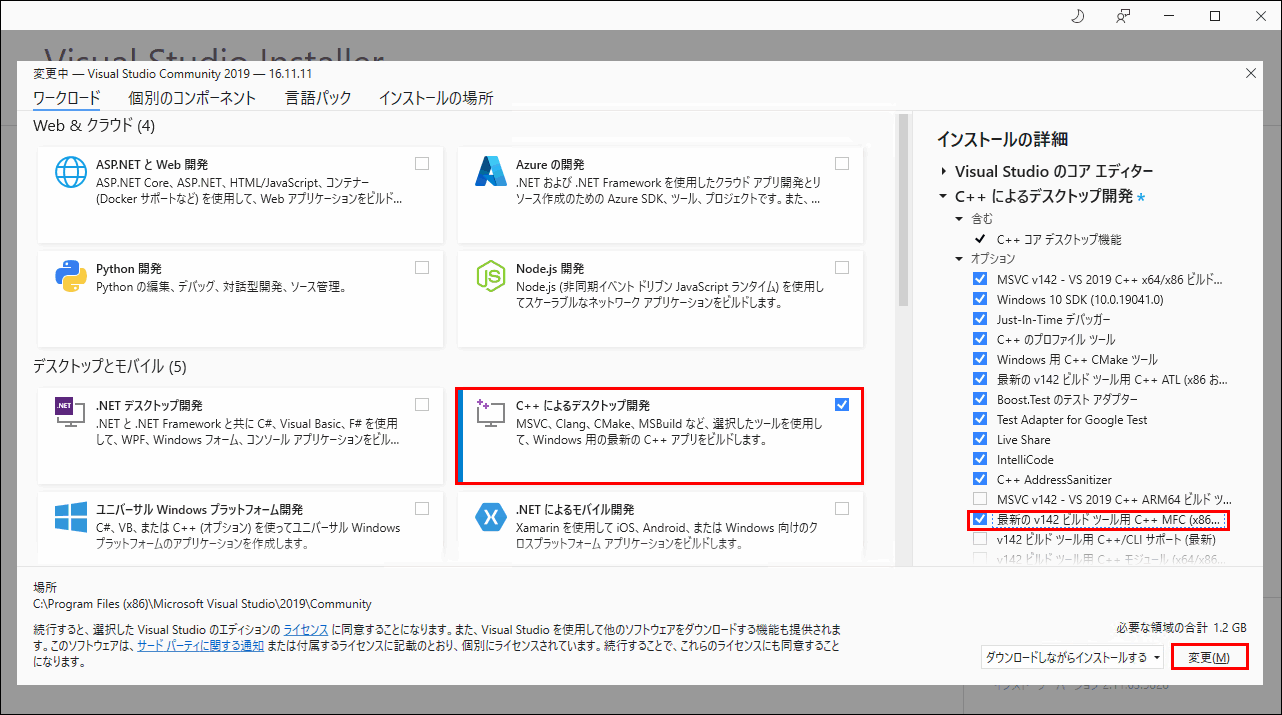
Task: Check the C++/CLI サポート option
Action: point(980,539)
